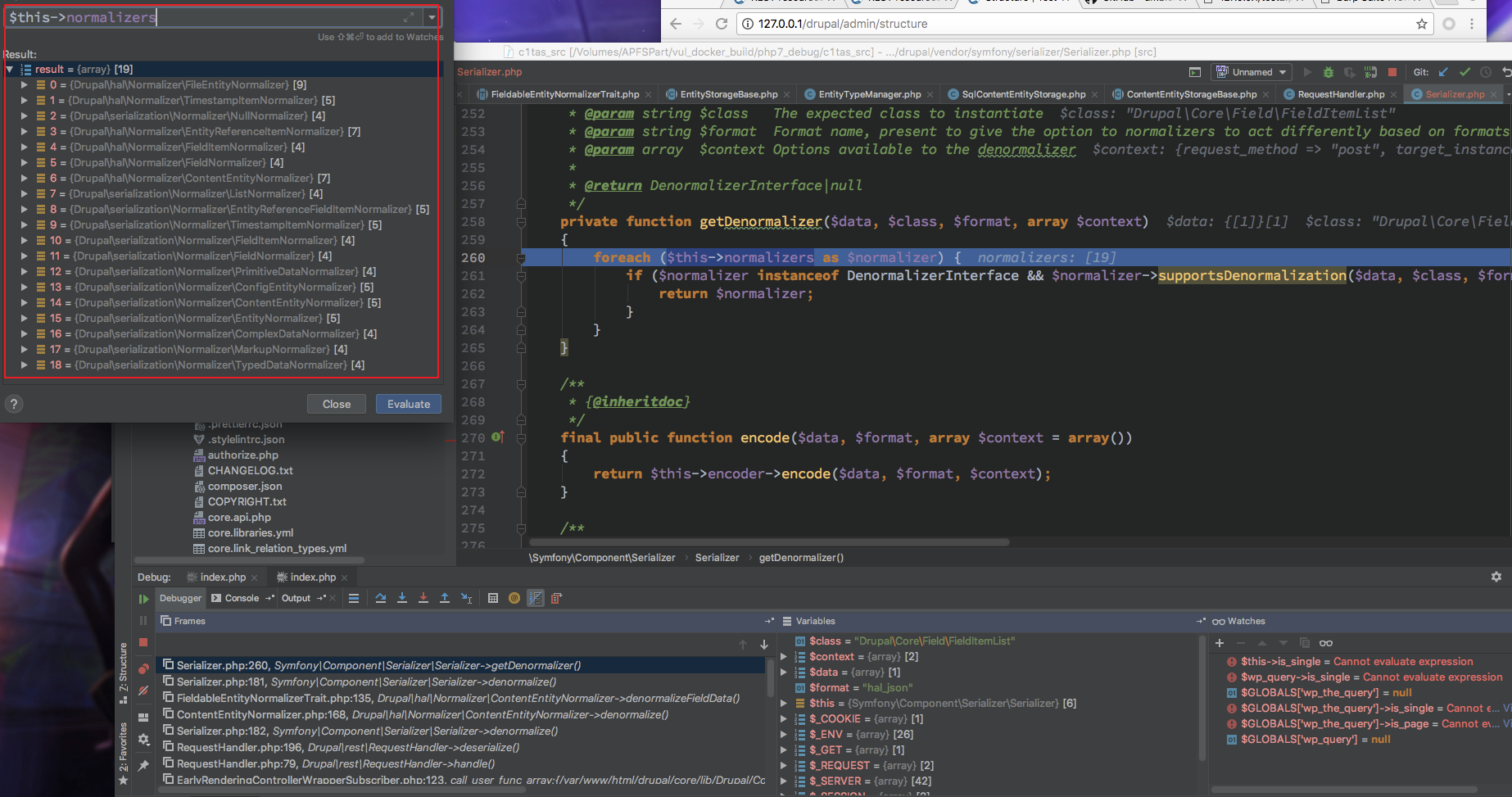Expand array item 6 ContentEntityNormalizer

[x=25, y=178]
